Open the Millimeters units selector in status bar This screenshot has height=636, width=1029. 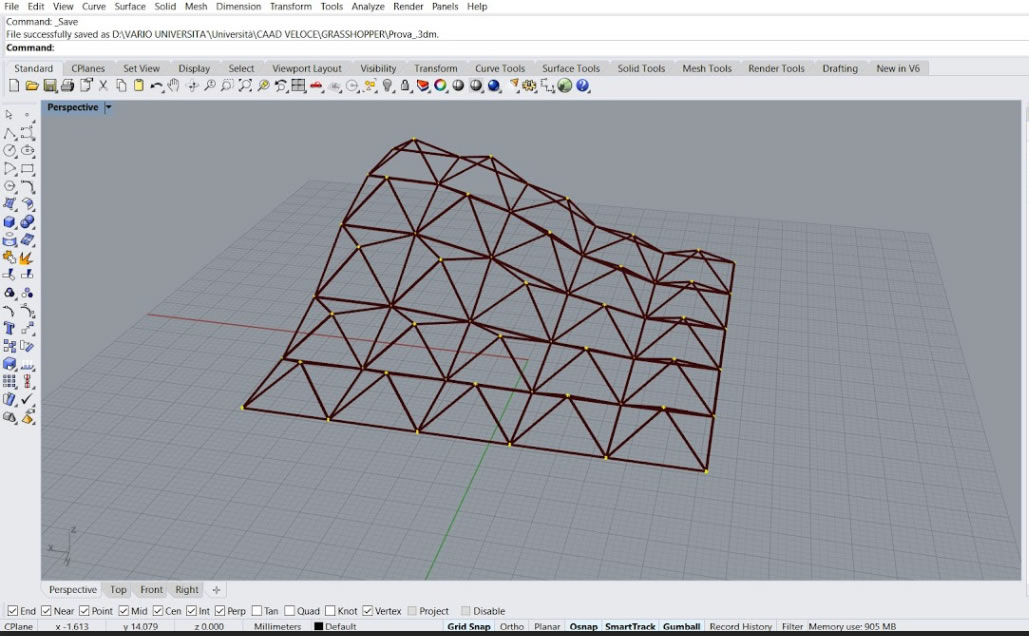pos(277,627)
